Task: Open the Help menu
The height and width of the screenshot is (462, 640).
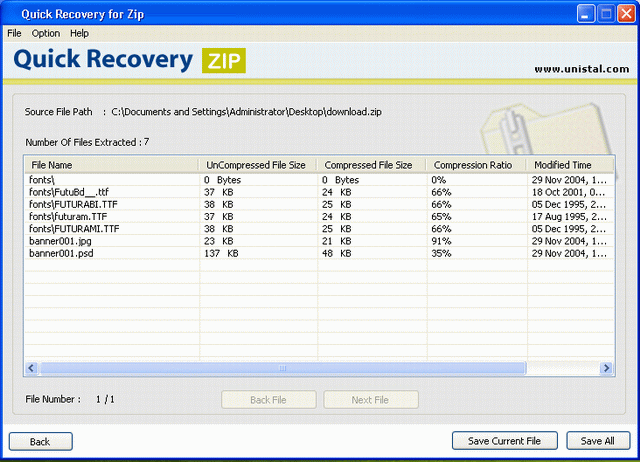Action: click(x=79, y=33)
